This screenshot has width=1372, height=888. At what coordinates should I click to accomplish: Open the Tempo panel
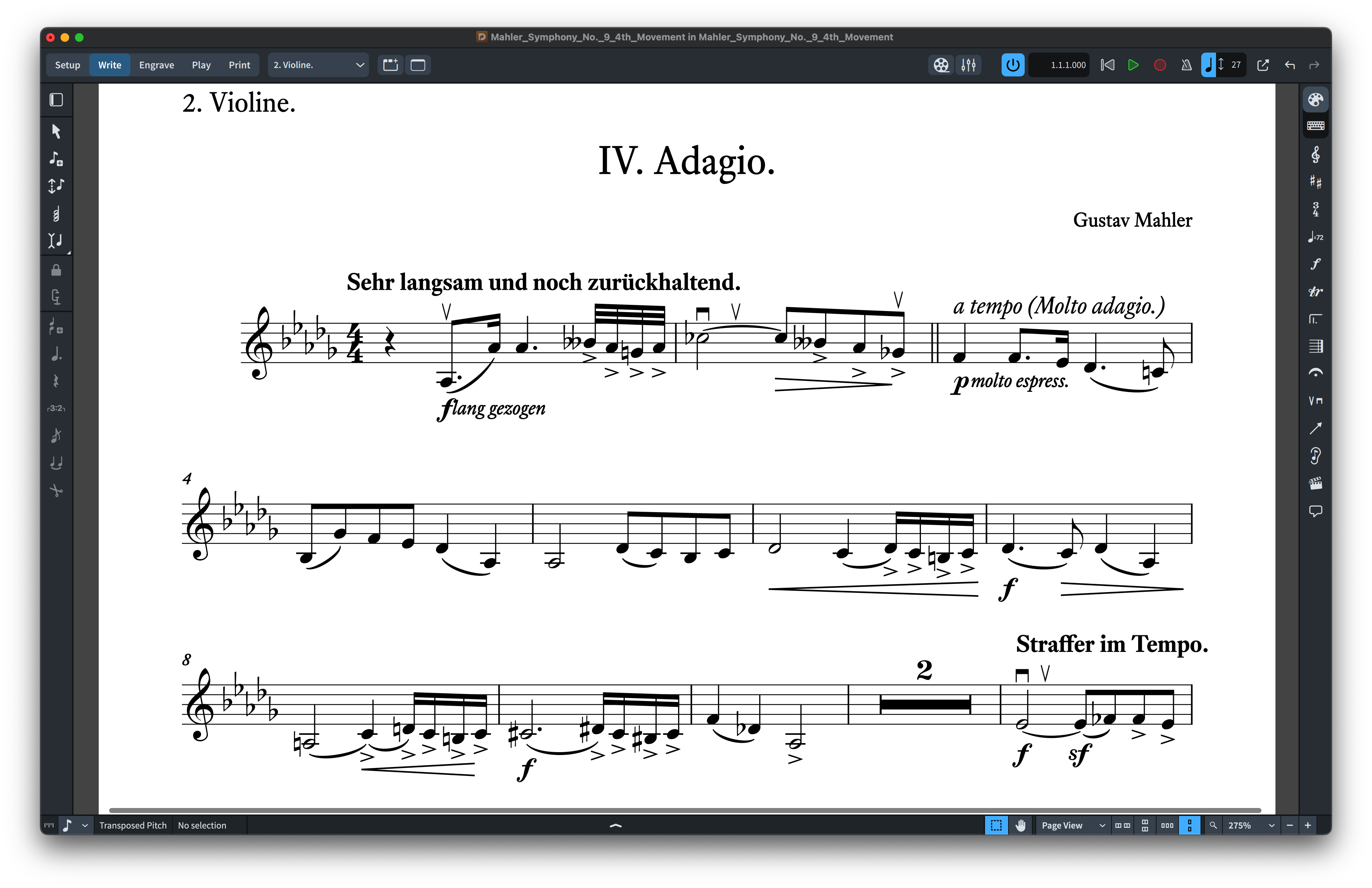tap(1315, 236)
